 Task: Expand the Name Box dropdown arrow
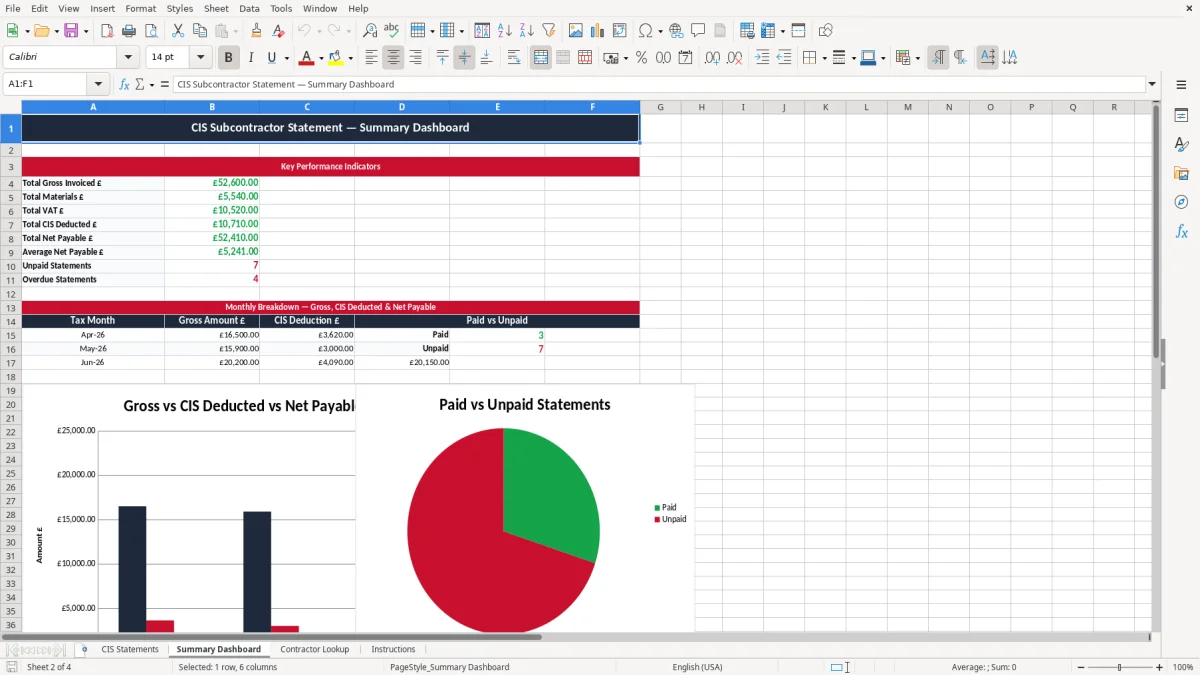click(x=98, y=85)
